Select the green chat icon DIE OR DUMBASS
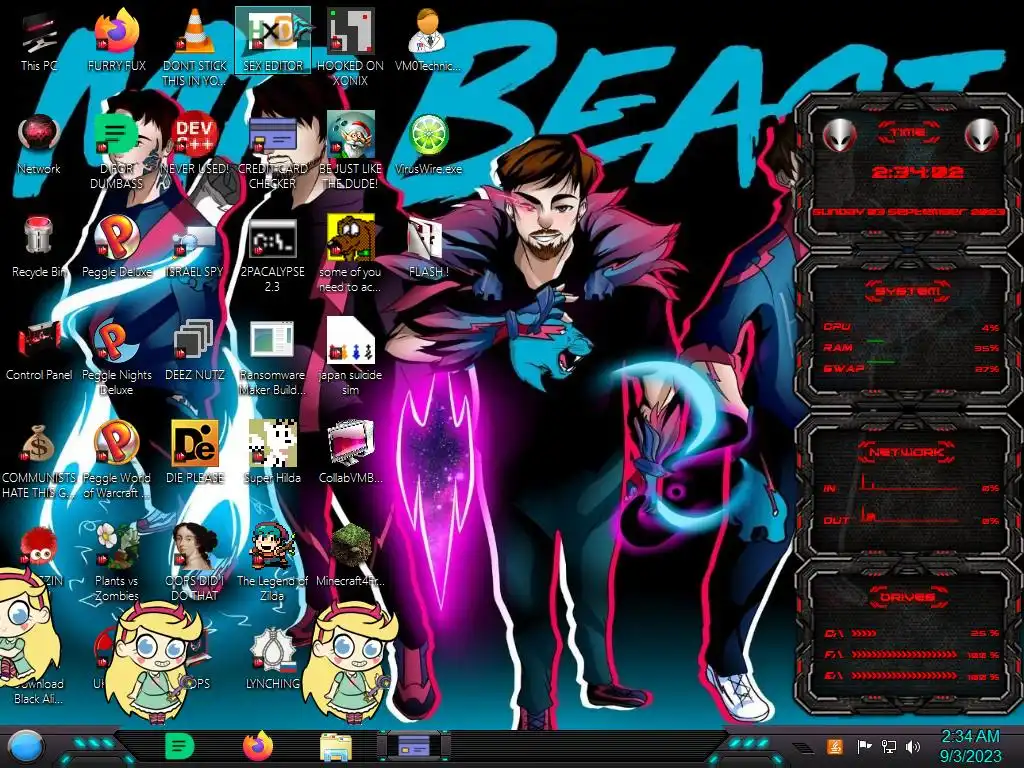This screenshot has width=1024, height=768. click(116, 152)
